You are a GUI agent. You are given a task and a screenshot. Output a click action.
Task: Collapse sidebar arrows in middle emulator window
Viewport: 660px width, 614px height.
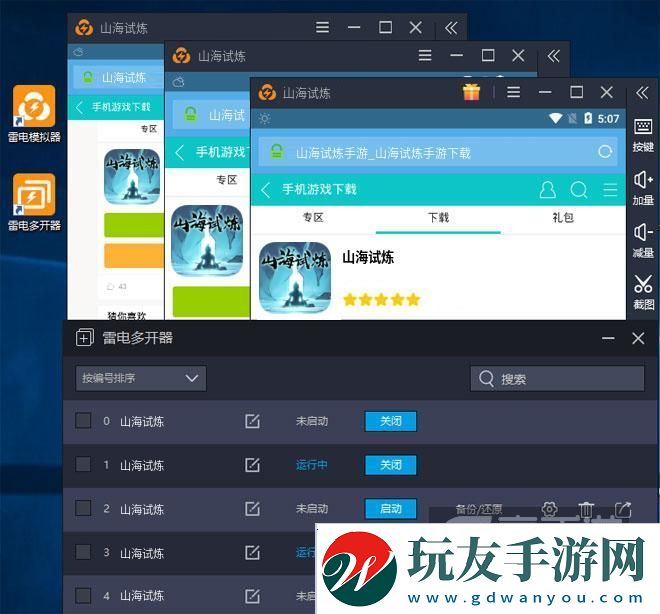click(554, 56)
